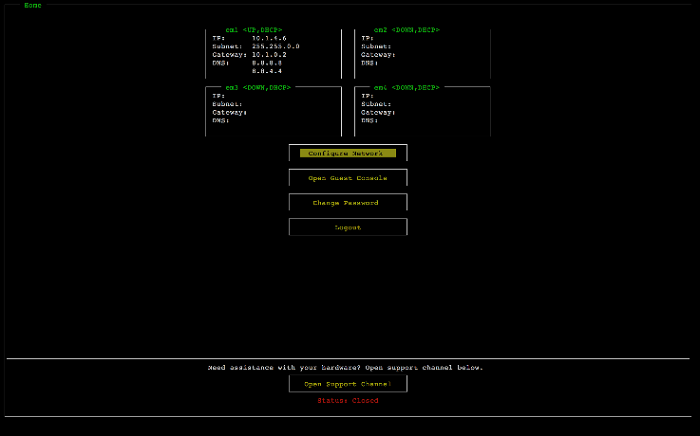Click the em1 gateway value 10.1.0.2
This screenshot has height=436, width=700.
click(269, 54)
